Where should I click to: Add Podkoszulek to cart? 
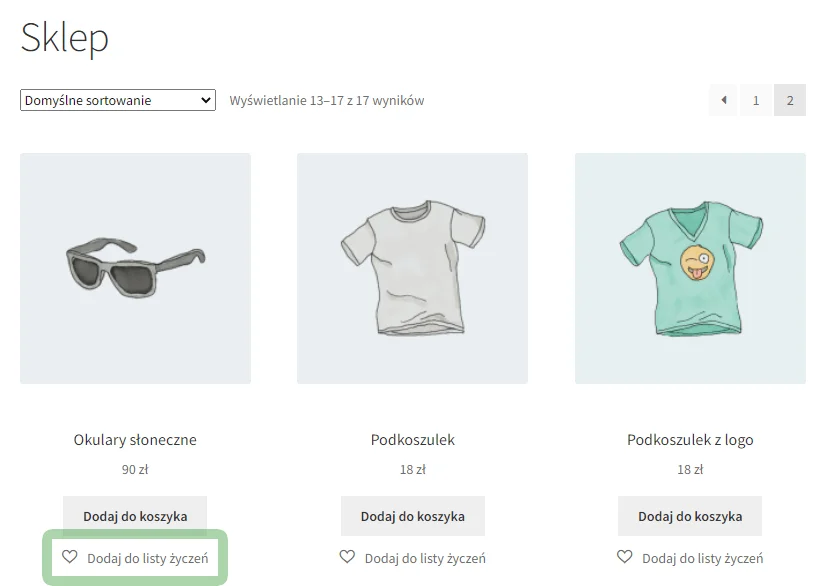pyautogui.click(x=412, y=516)
